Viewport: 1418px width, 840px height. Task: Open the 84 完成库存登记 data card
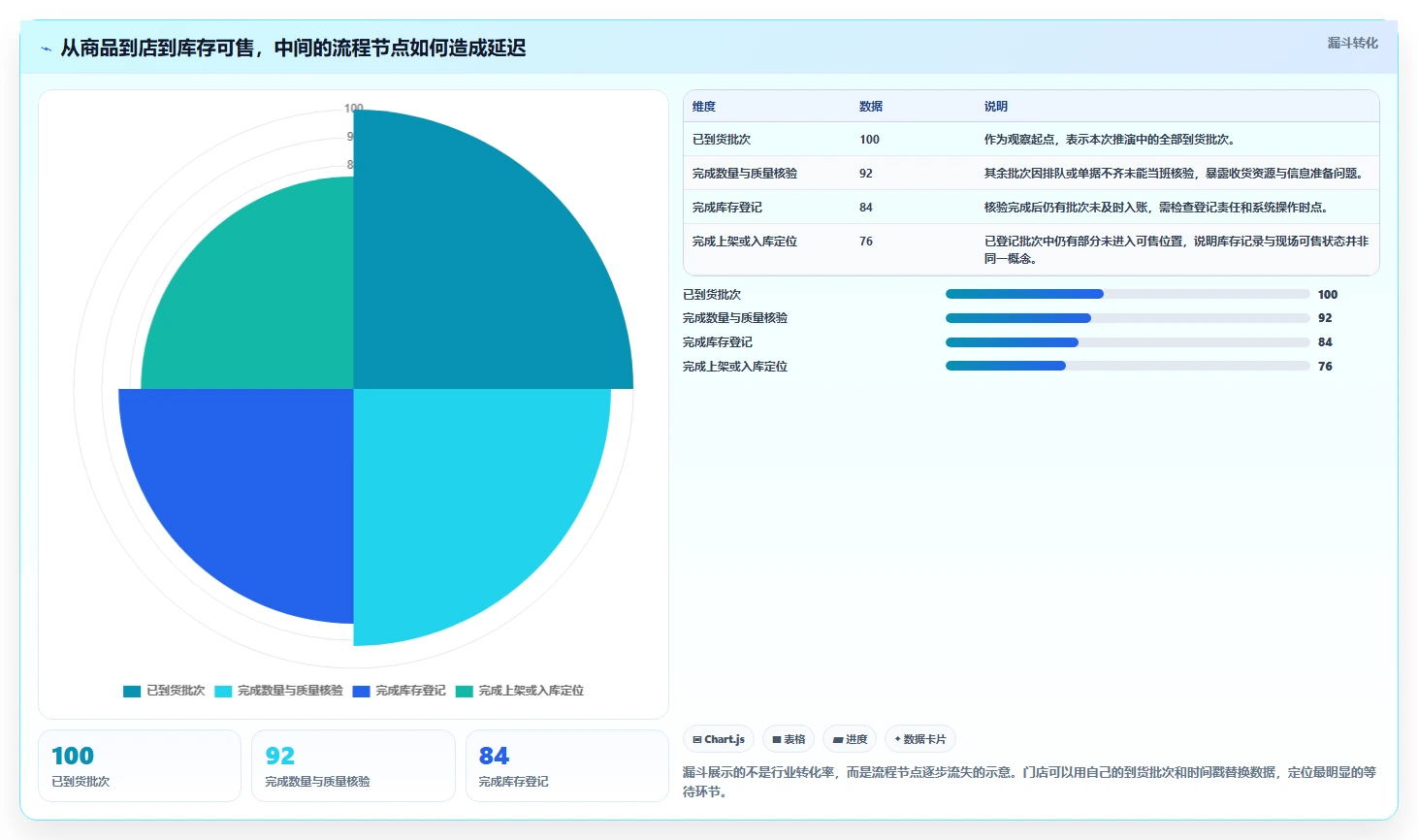(567, 766)
